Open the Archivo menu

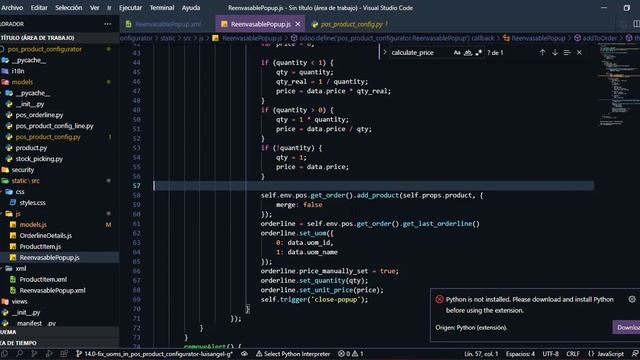tap(12, 8)
